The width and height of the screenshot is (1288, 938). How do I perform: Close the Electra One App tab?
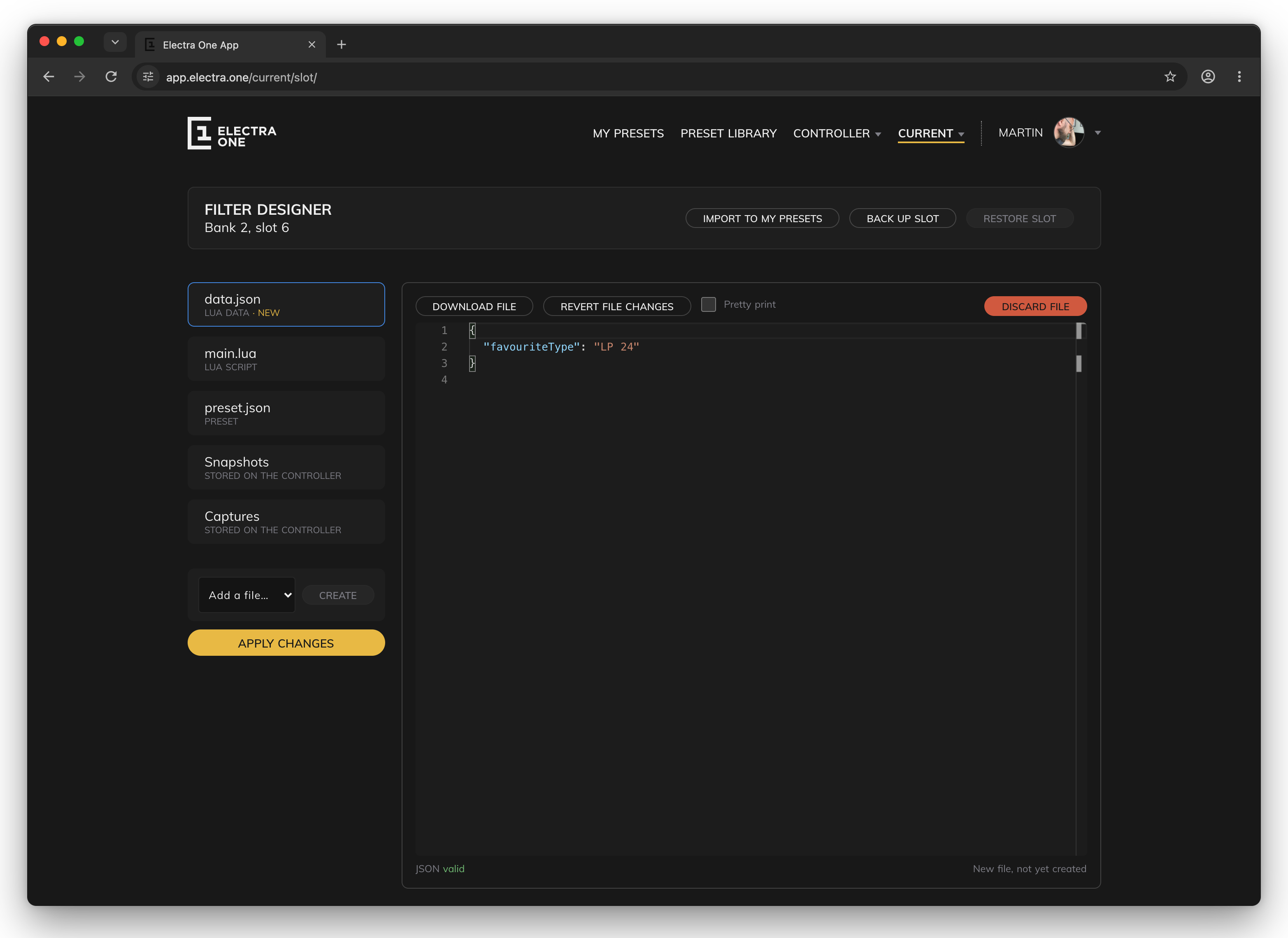click(312, 44)
